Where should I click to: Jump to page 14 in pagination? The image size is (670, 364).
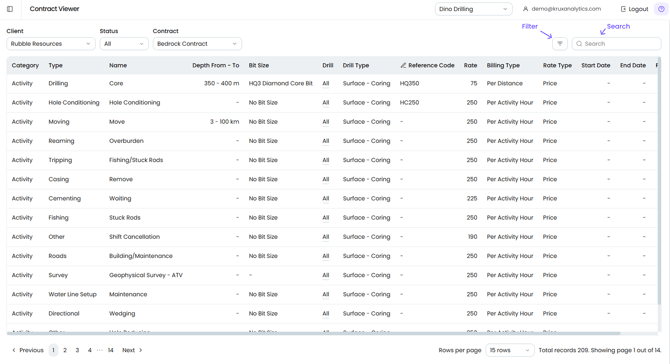point(110,350)
